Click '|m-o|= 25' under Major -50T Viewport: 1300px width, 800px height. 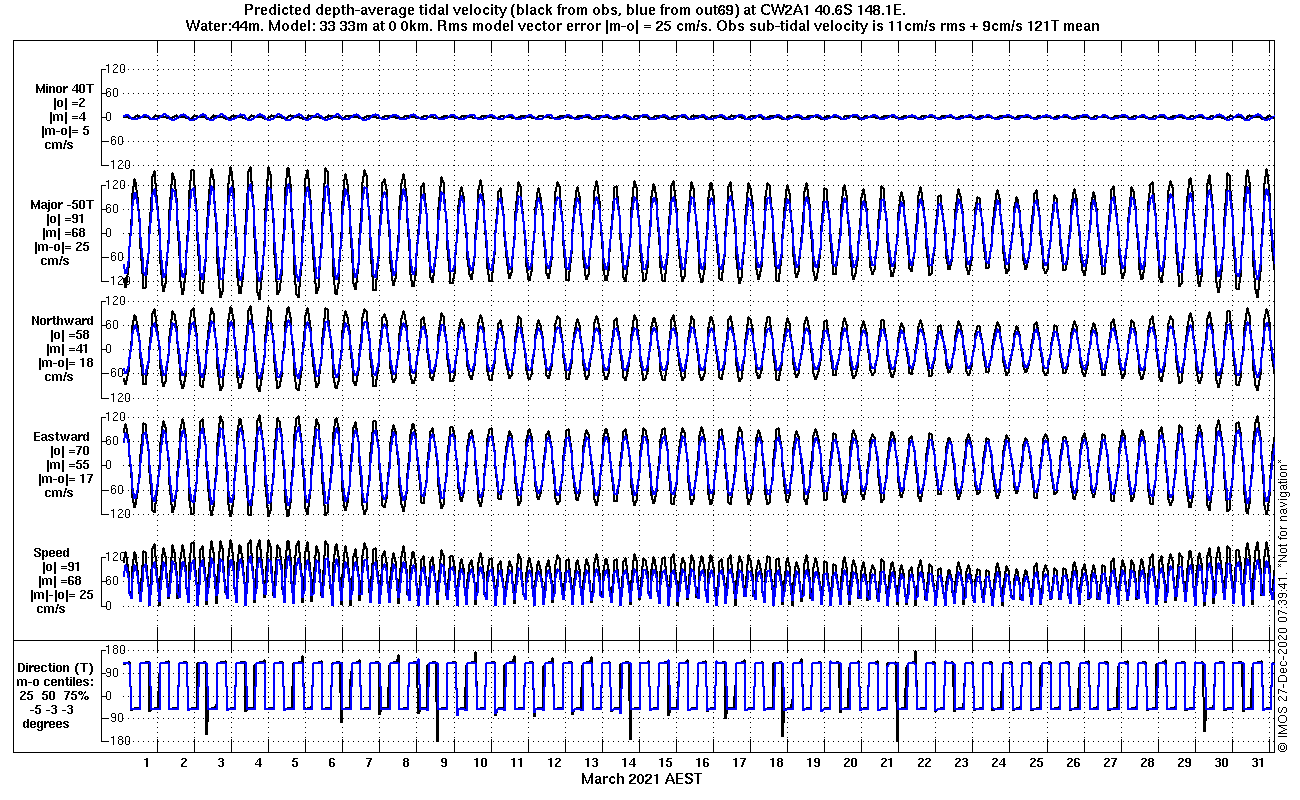[x=62, y=247]
